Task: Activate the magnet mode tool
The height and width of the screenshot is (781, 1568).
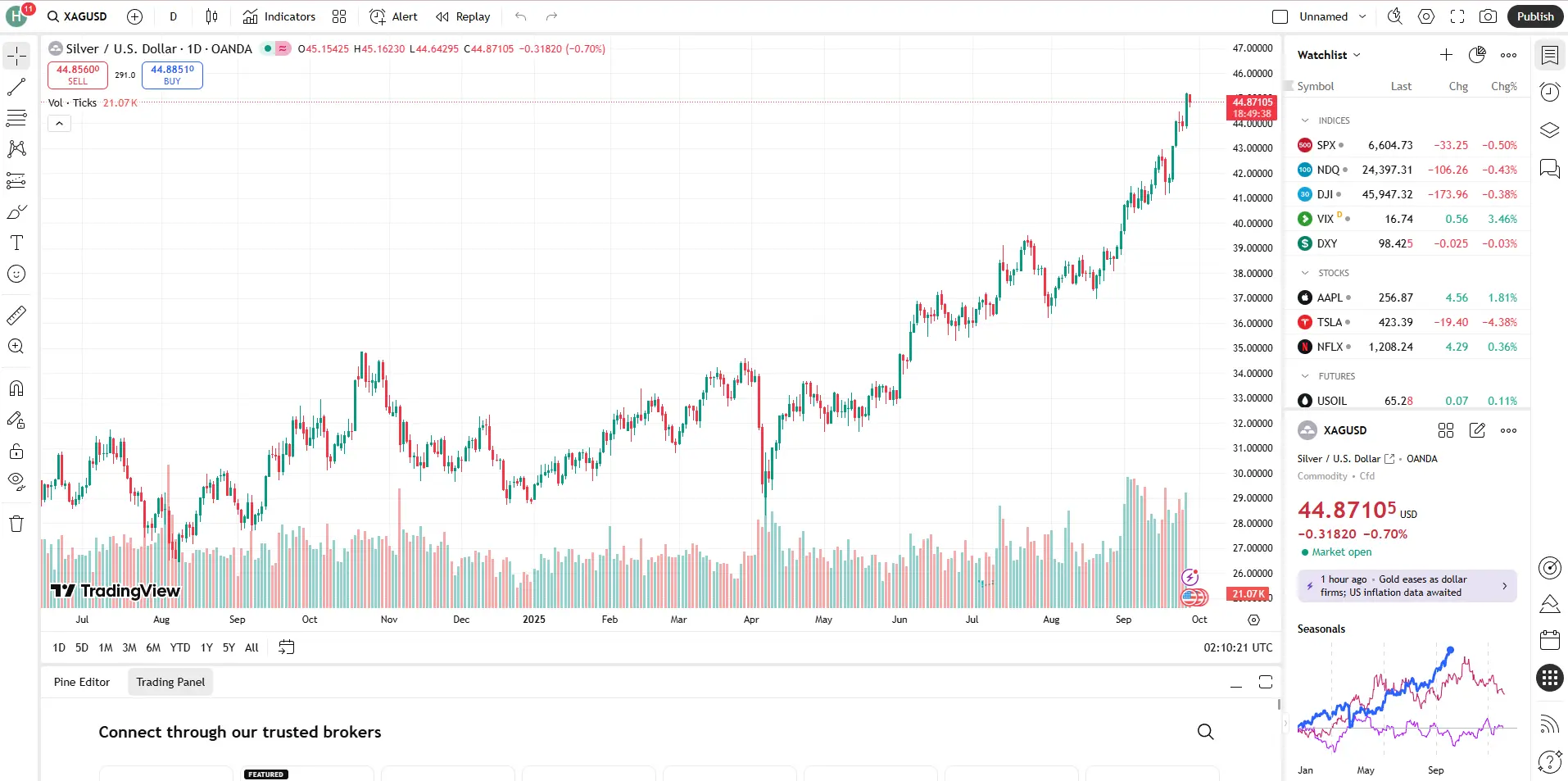Action: click(x=16, y=388)
